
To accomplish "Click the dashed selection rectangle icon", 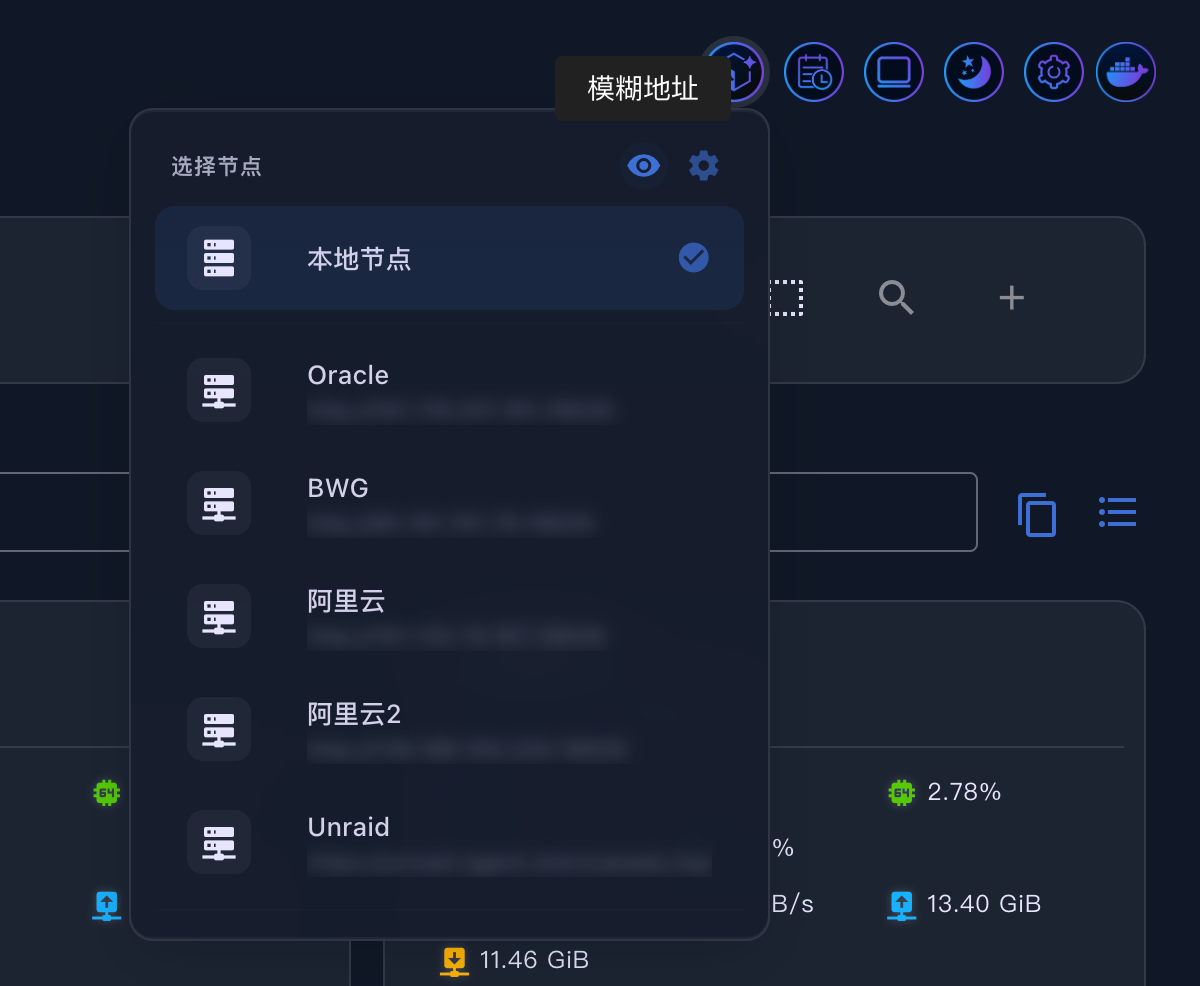I will pos(787,298).
